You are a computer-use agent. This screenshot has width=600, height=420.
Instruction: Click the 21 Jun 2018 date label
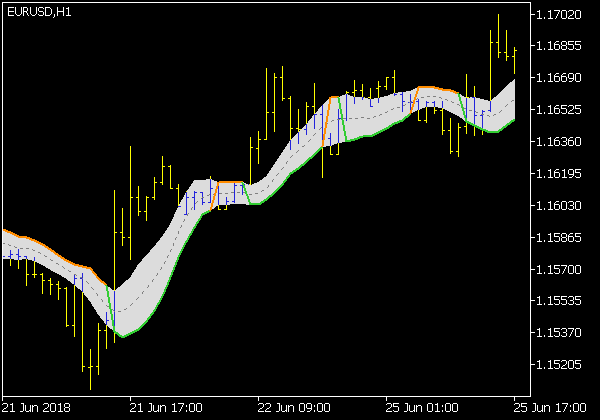36,408
